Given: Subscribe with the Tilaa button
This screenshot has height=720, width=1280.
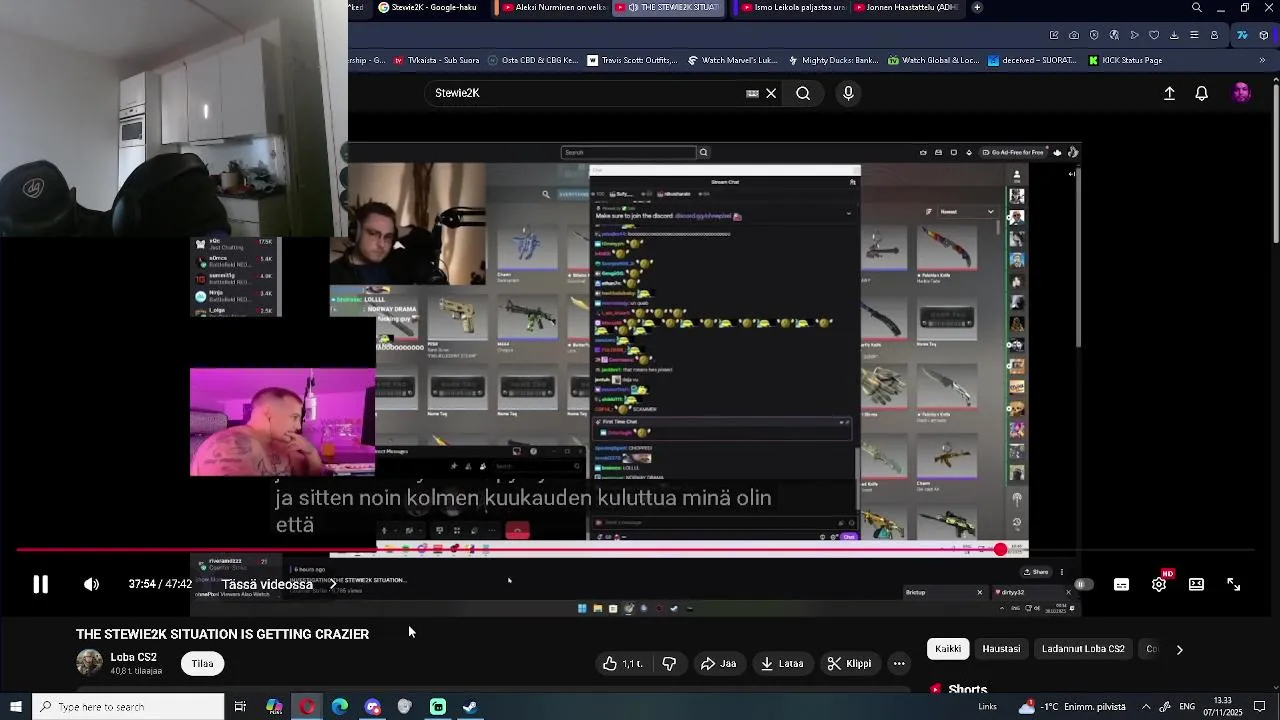Looking at the screenshot, I should [202, 664].
